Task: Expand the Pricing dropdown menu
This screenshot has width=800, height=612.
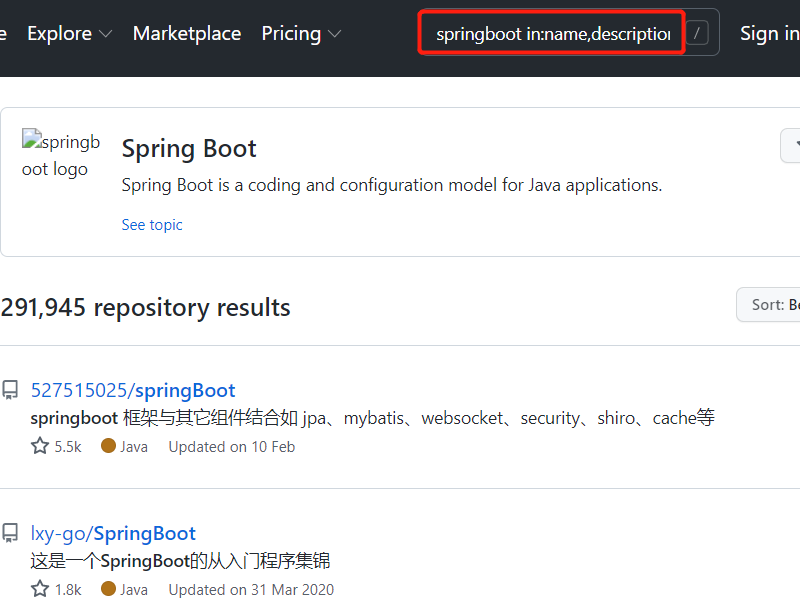Action: pos(301,34)
